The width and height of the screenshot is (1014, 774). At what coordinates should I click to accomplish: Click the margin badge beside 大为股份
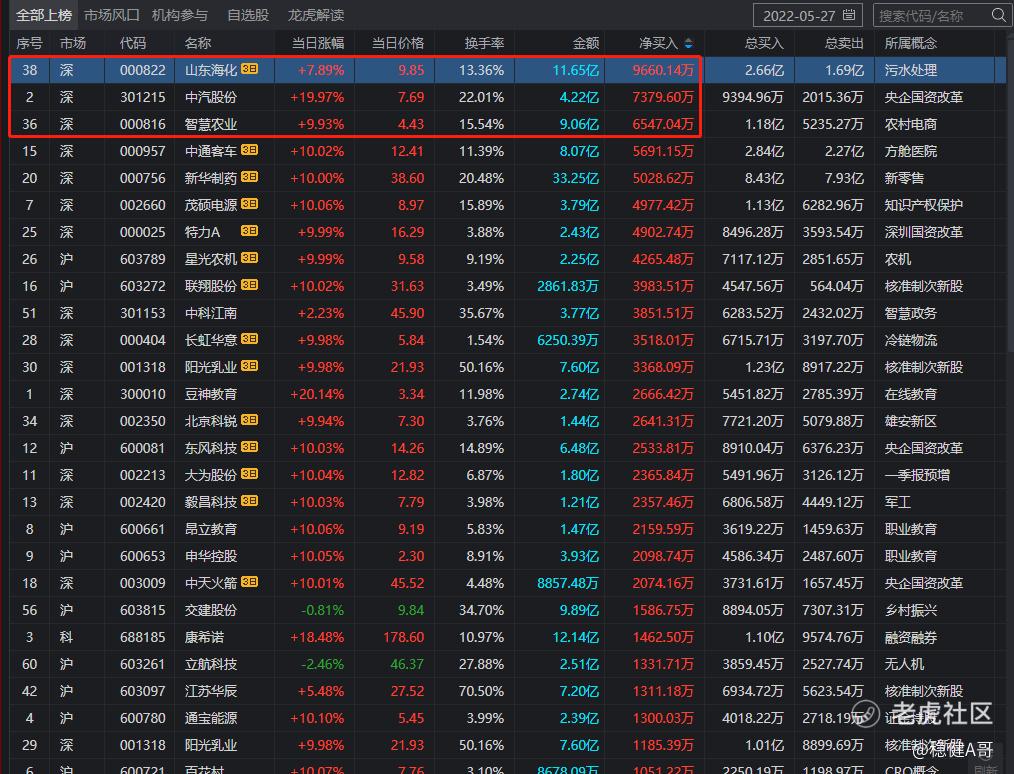tap(250, 474)
